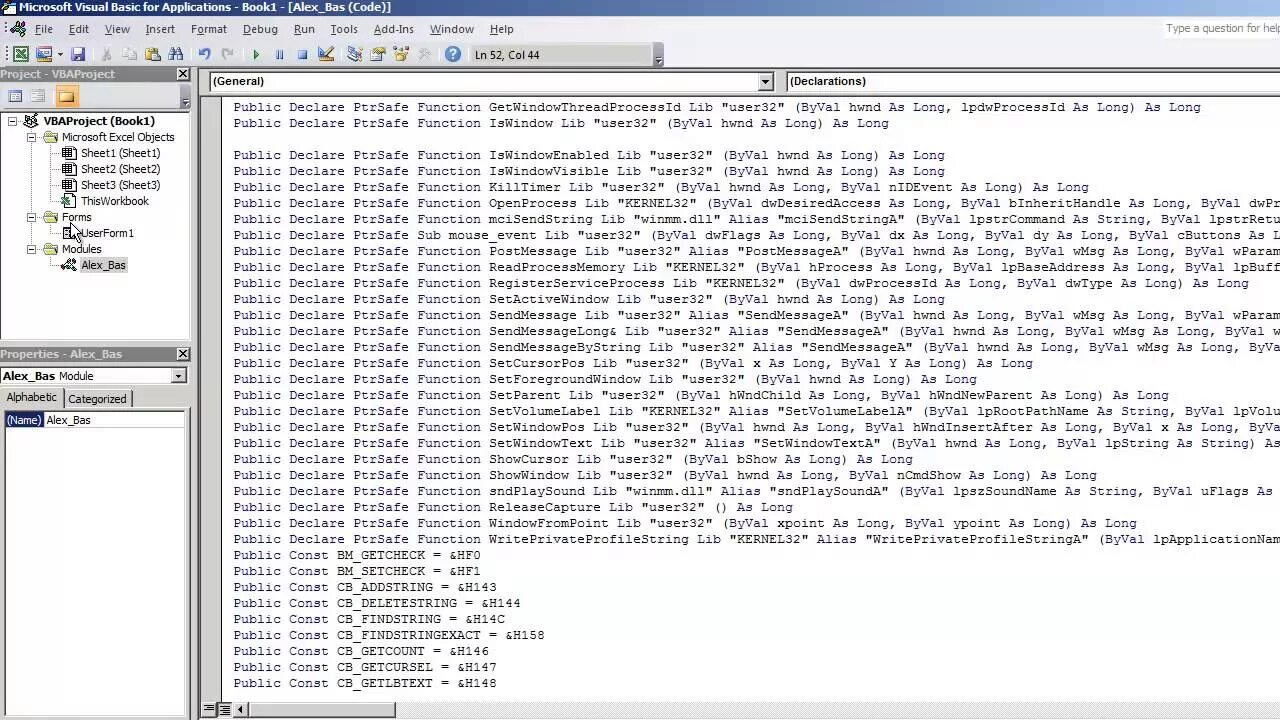Close the Project - VBAProject pane
This screenshot has height=720, width=1280.
[x=183, y=74]
